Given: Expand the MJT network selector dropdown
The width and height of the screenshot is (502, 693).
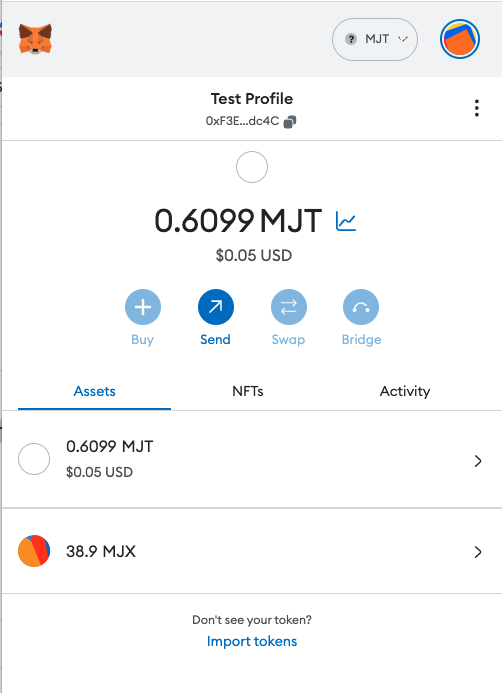Looking at the screenshot, I should (x=375, y=39).
